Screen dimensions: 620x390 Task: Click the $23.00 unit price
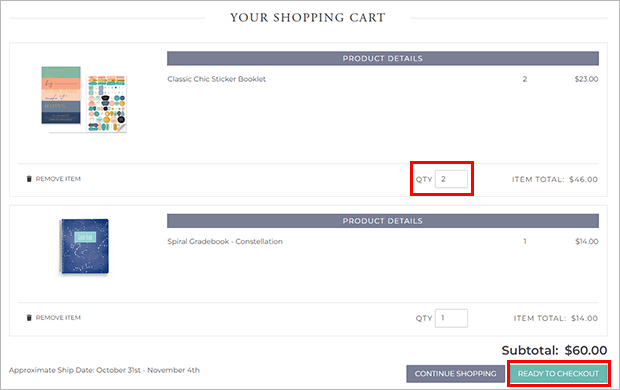tap(586, 79)
